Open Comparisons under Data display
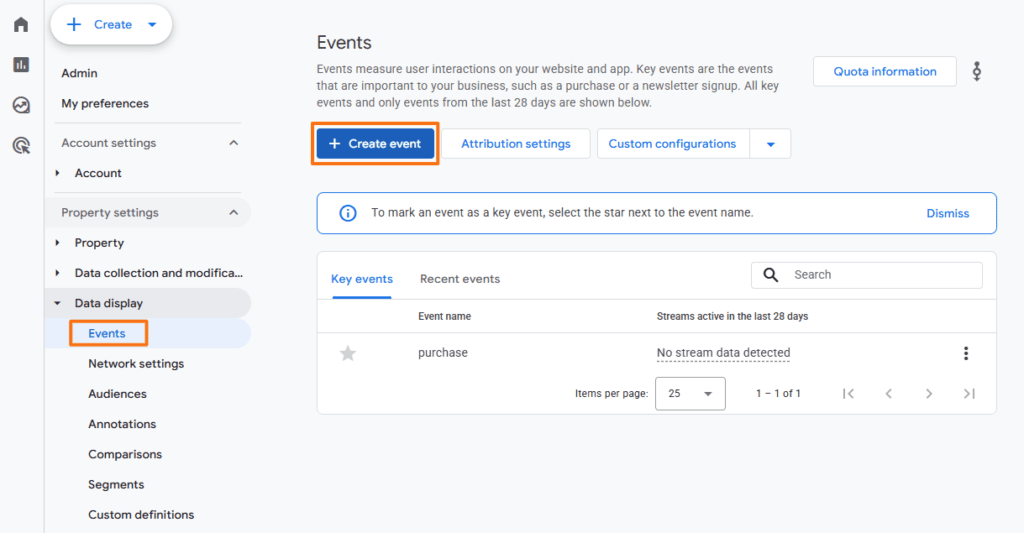 click(125, 454)
